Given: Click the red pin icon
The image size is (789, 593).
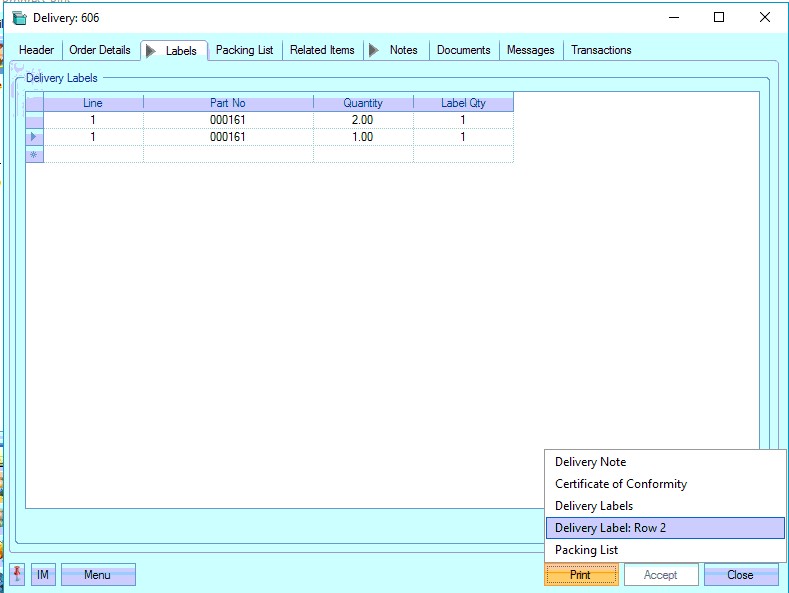Looking at the screenshot, I should tap(17, 575).
